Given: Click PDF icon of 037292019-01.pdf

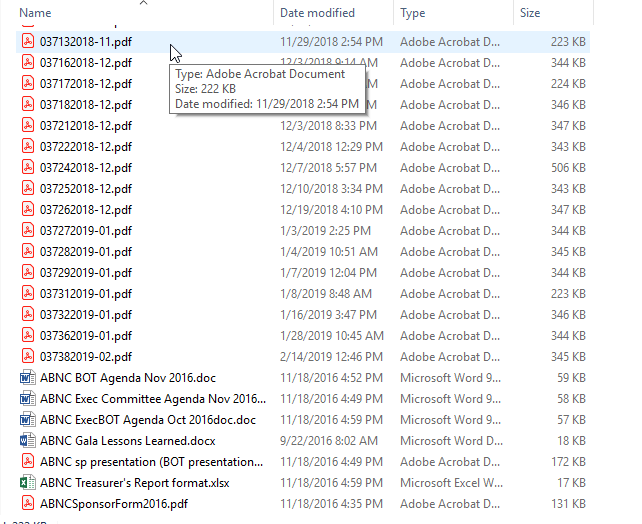Looking at the screenshot, I should 27,272.
